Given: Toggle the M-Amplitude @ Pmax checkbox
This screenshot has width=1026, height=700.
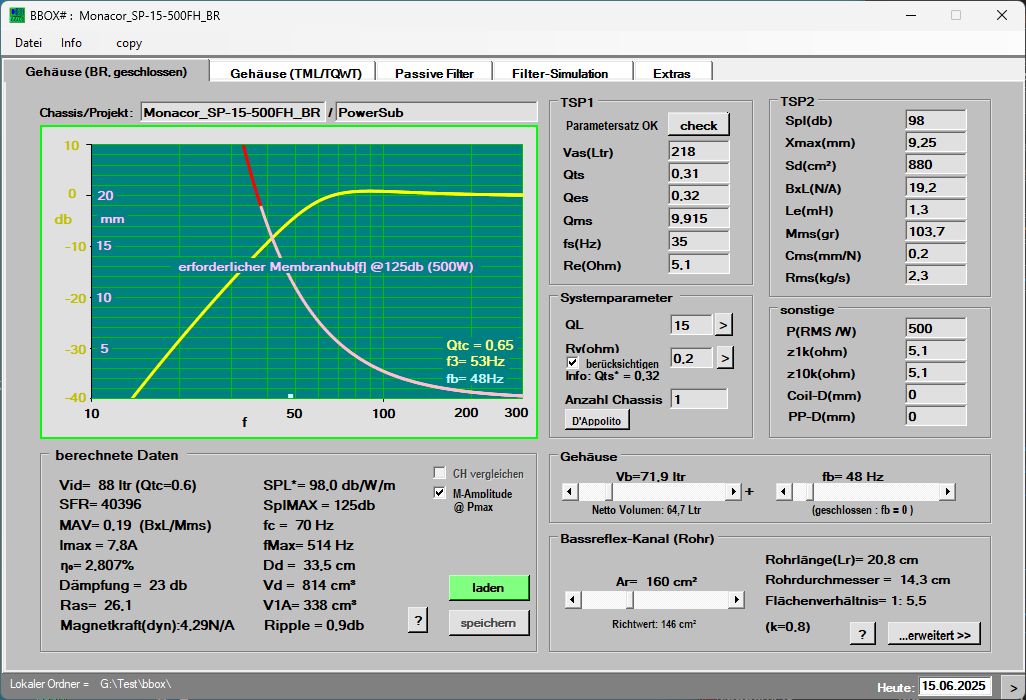Looking at the screenshot, I should 440,493.
